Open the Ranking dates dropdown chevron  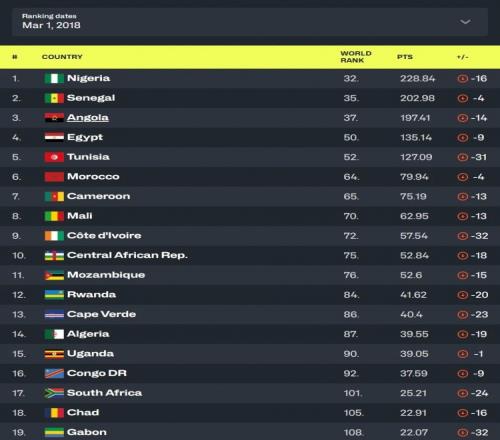point(465,22)
